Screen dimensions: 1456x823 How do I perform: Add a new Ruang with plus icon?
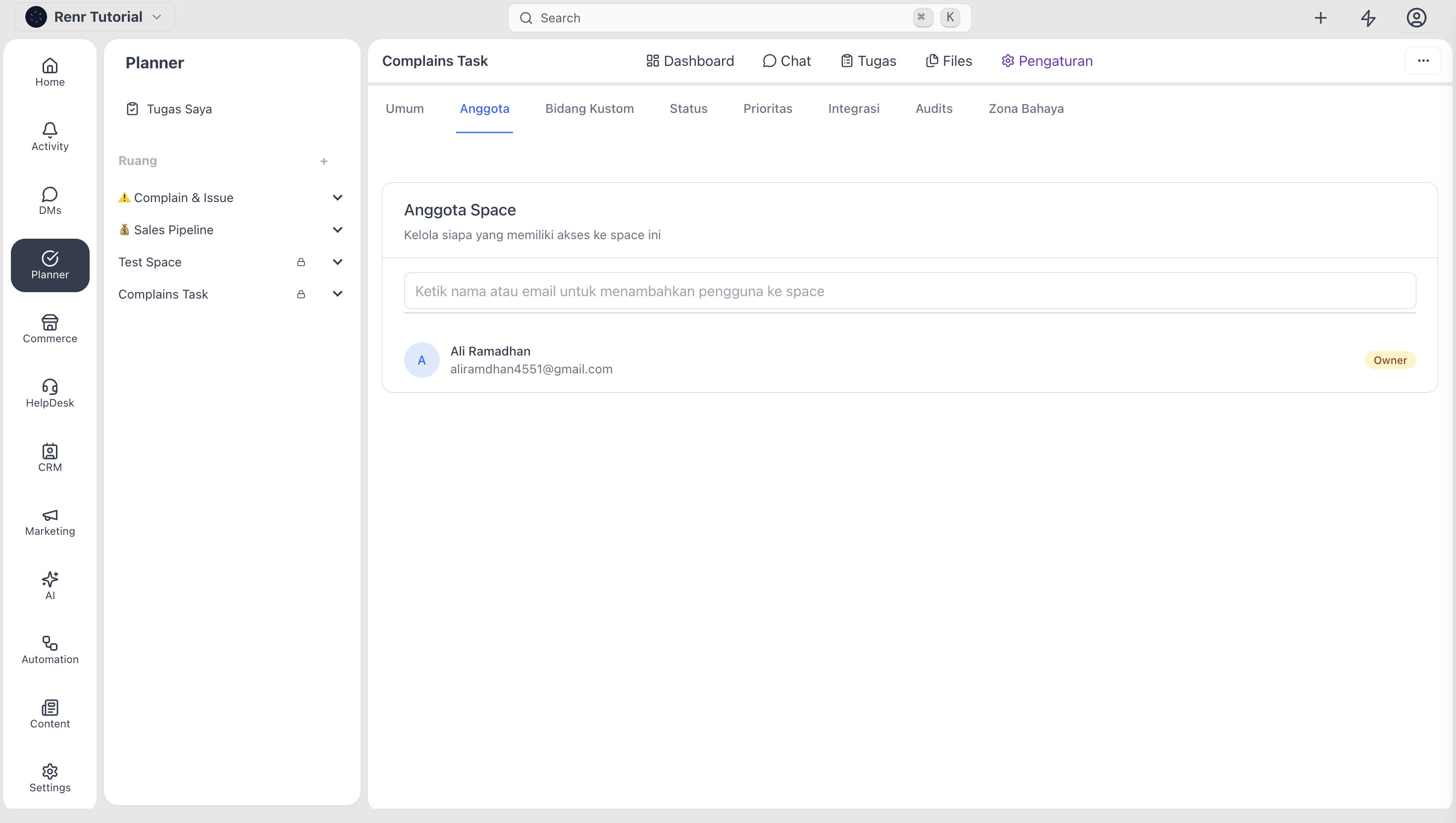tap(324, 161)
